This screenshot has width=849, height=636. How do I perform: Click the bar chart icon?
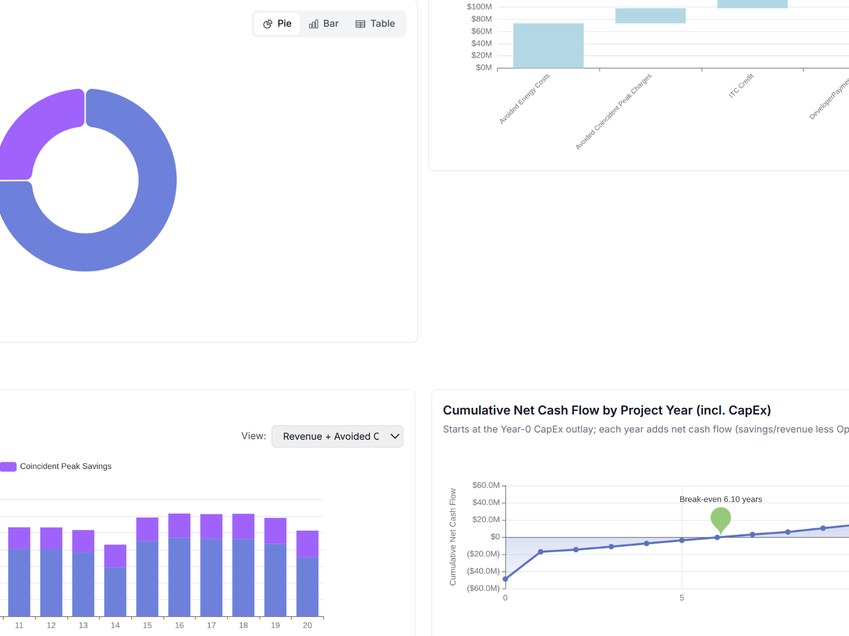pyautogui.click(x=314, y=24)
